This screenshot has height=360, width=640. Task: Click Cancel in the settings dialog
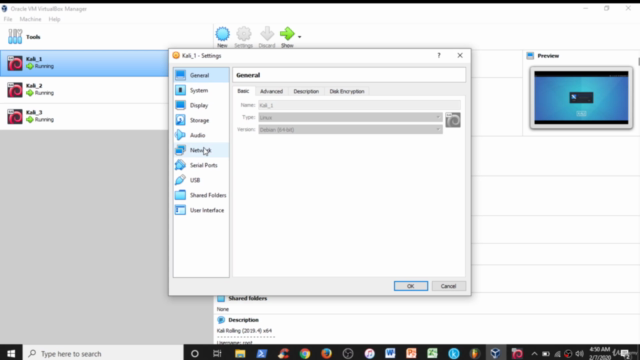click(448, 286)
